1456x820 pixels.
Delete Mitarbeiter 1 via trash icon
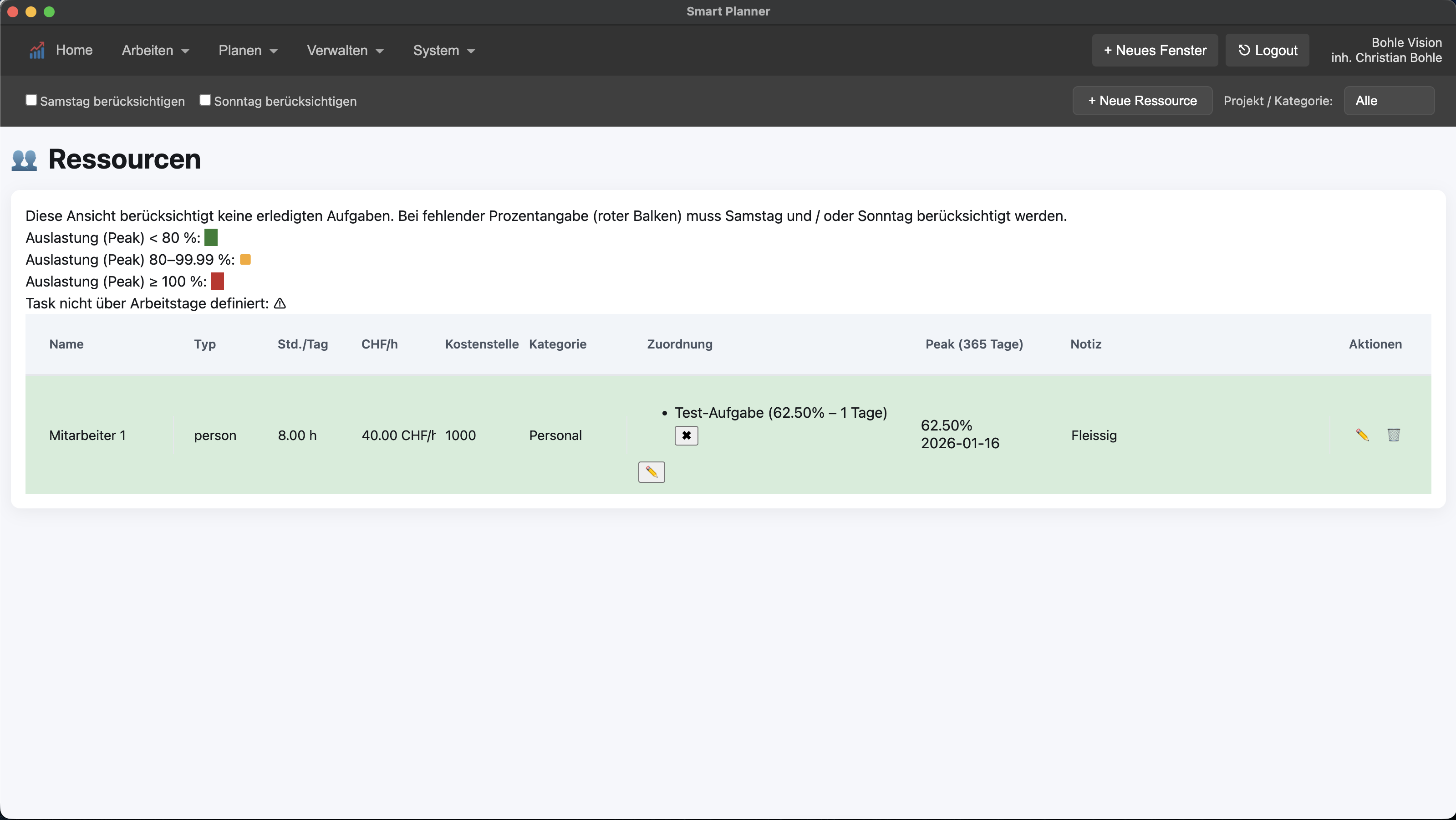pos(1393,435)
